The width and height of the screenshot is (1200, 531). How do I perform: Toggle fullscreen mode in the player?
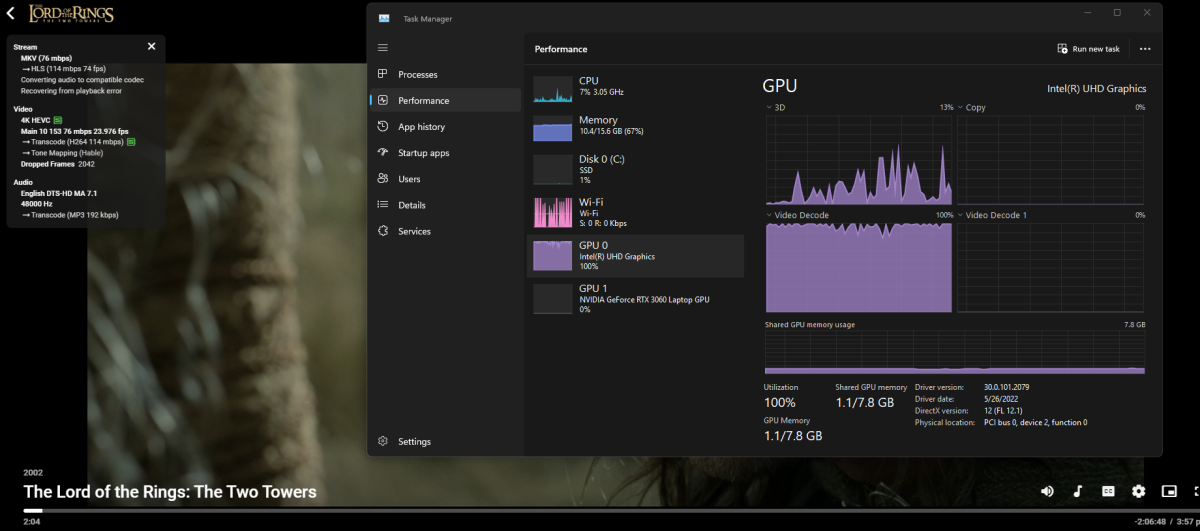(1196, 491)
